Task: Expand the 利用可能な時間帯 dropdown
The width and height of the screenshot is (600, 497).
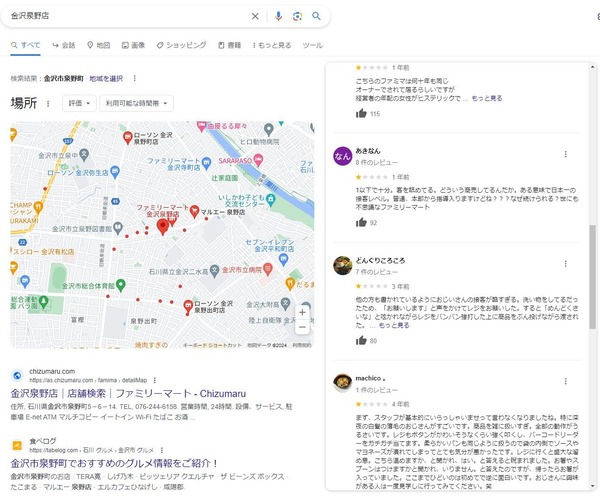Action: tap(136, 103)
